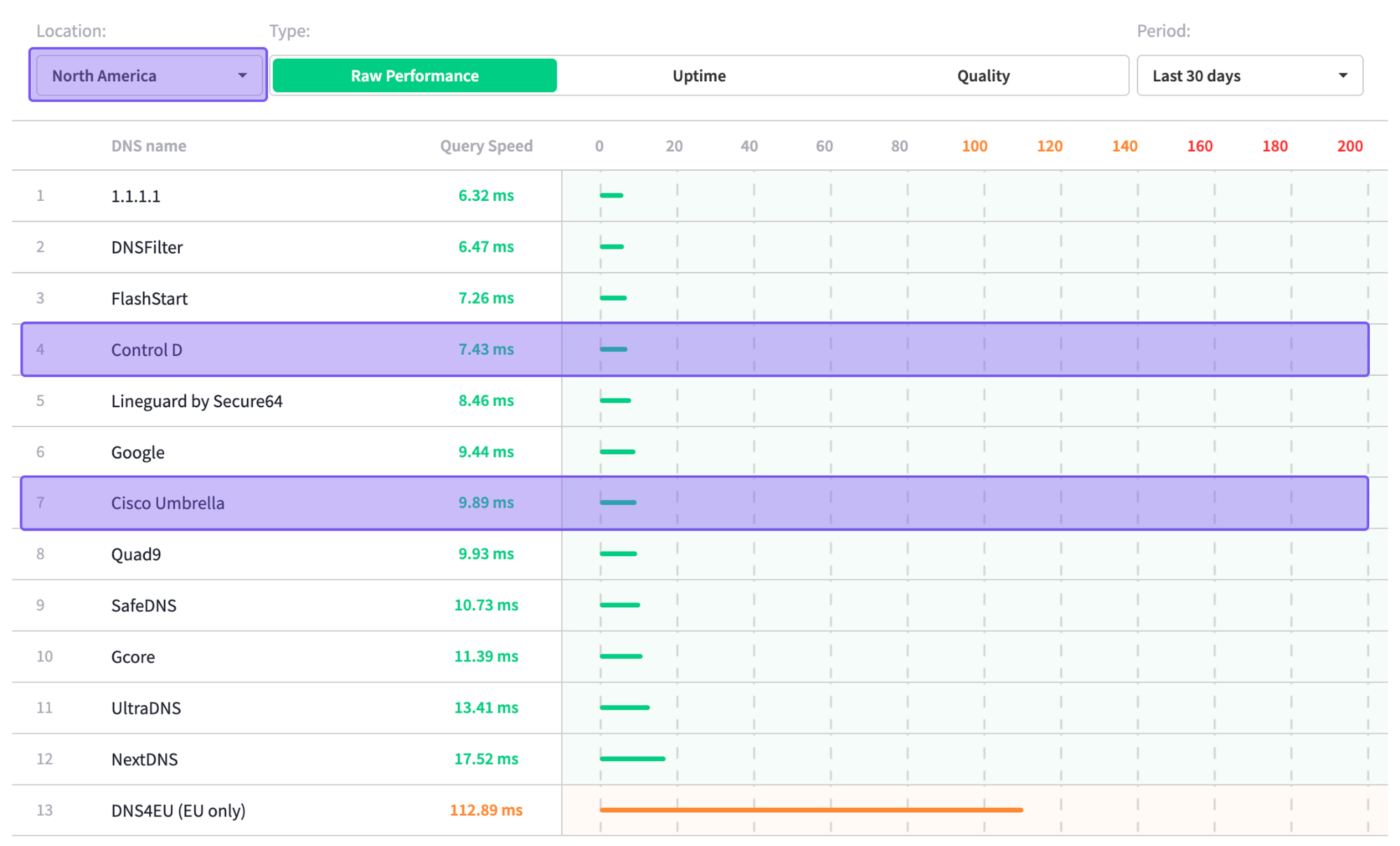Screen dimensions: 1400x846
Task: Switch to the Uptime tab
Action: [x=699, y=76]
